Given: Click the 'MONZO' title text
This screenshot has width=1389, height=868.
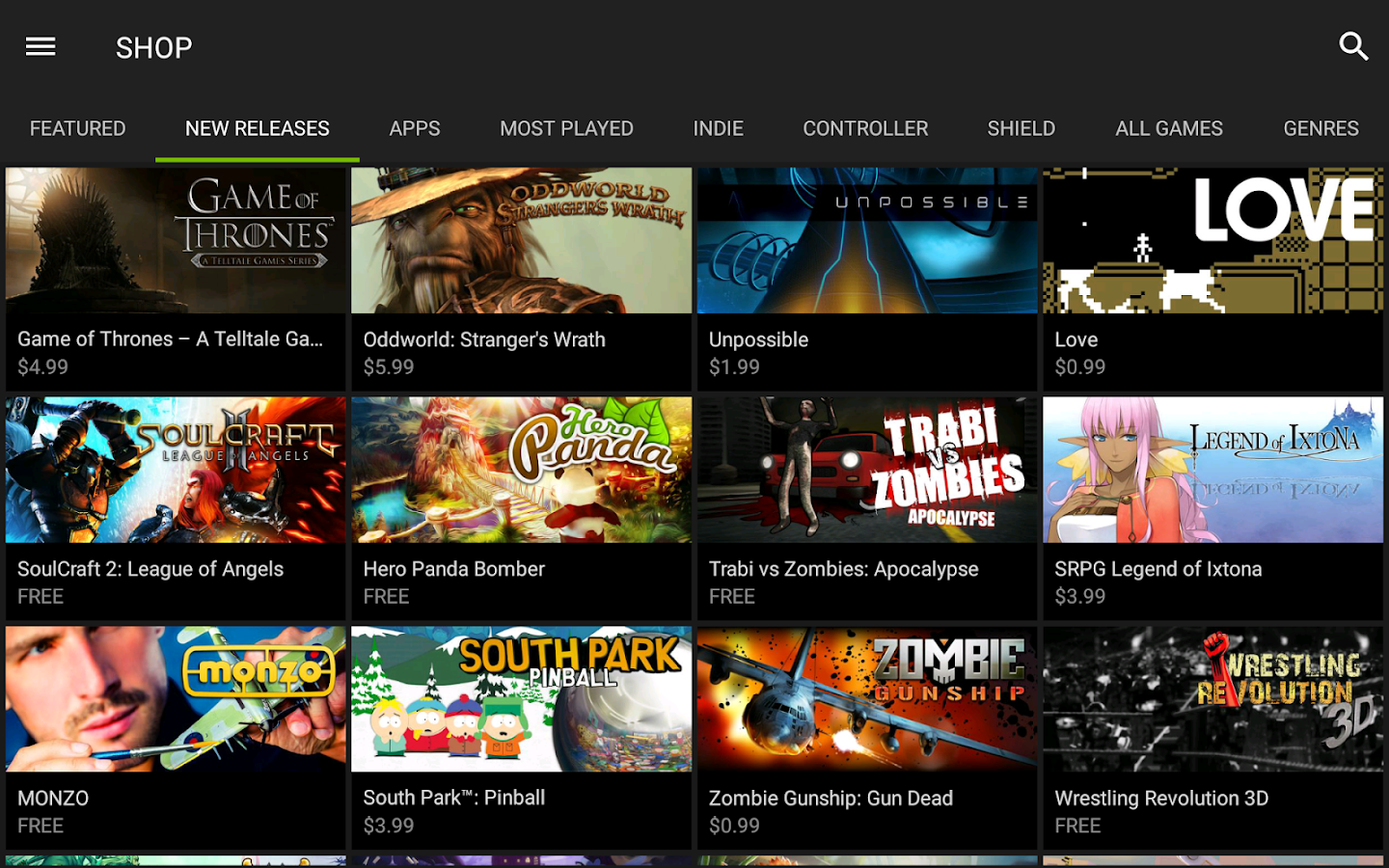Looking at the screenshot, I should tap(53, 799).
